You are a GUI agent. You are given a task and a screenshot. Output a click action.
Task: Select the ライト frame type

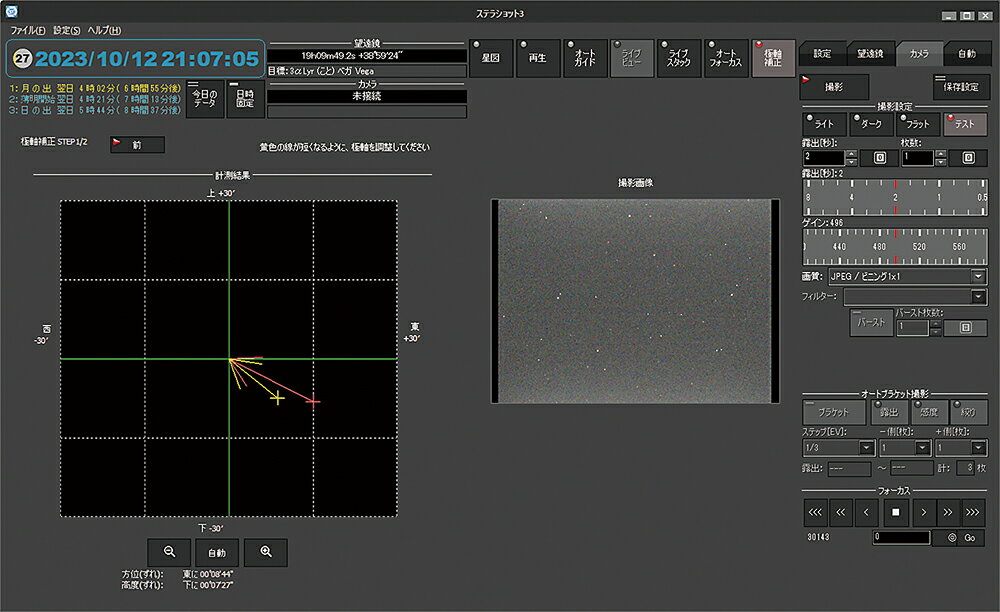823,124
